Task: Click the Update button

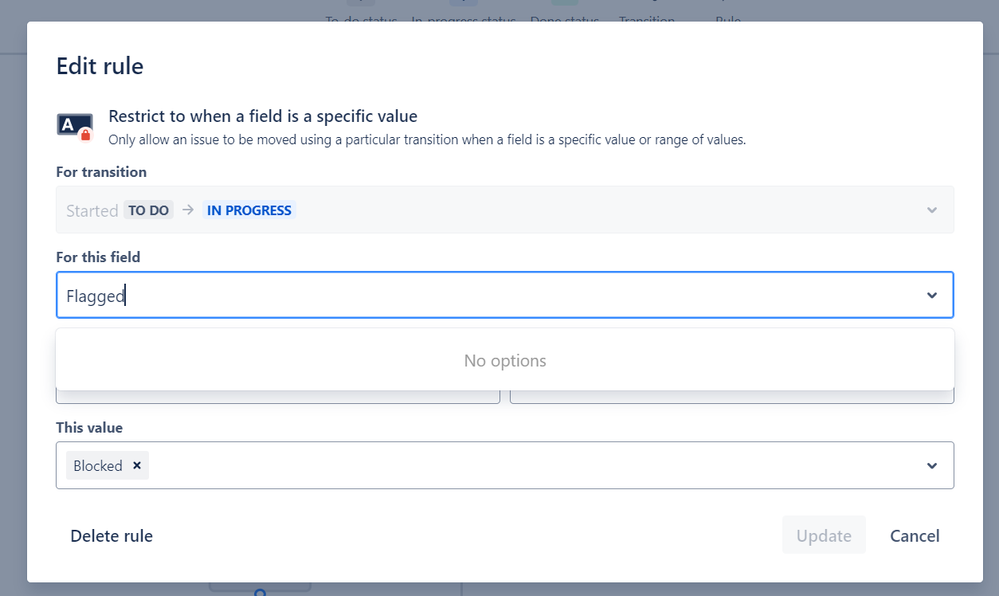Action: click(824, 535)
